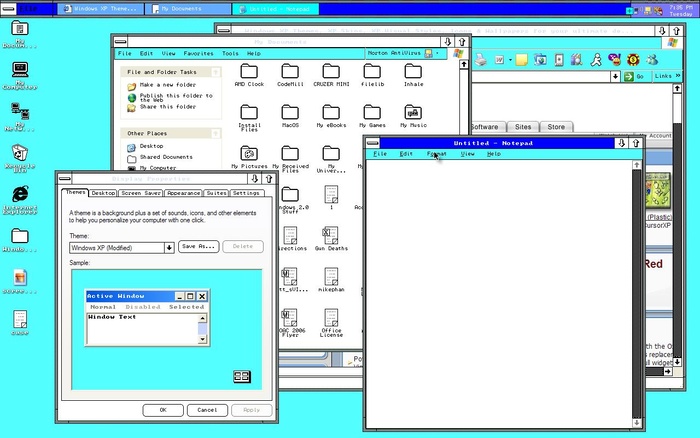This screenshot has height=438, width=700.
Task: Click Make a new folder link
Action: [166, 86]
